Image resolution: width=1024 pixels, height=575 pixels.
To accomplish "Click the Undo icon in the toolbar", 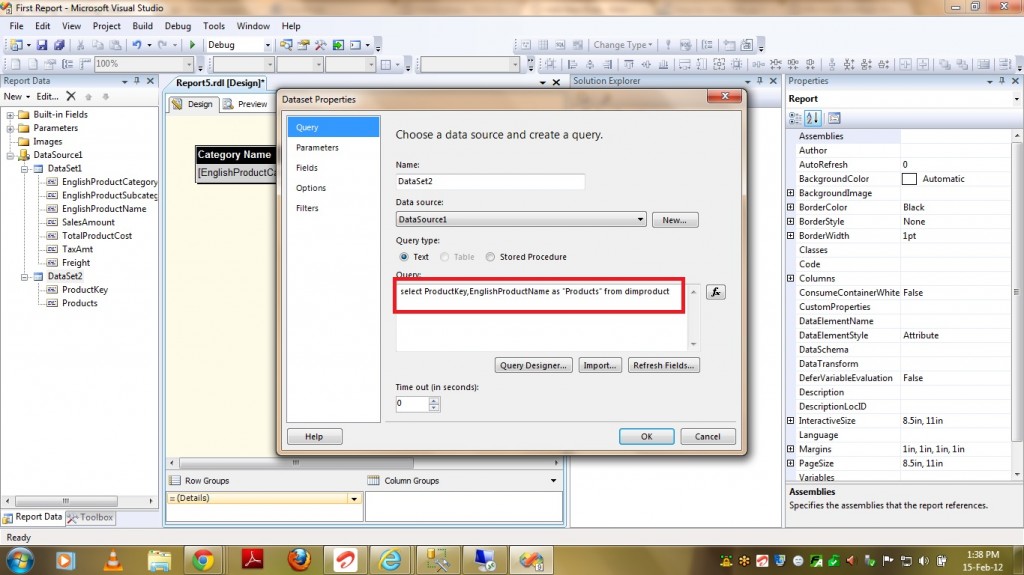I will pyautogui.click(x=136, y=45).
